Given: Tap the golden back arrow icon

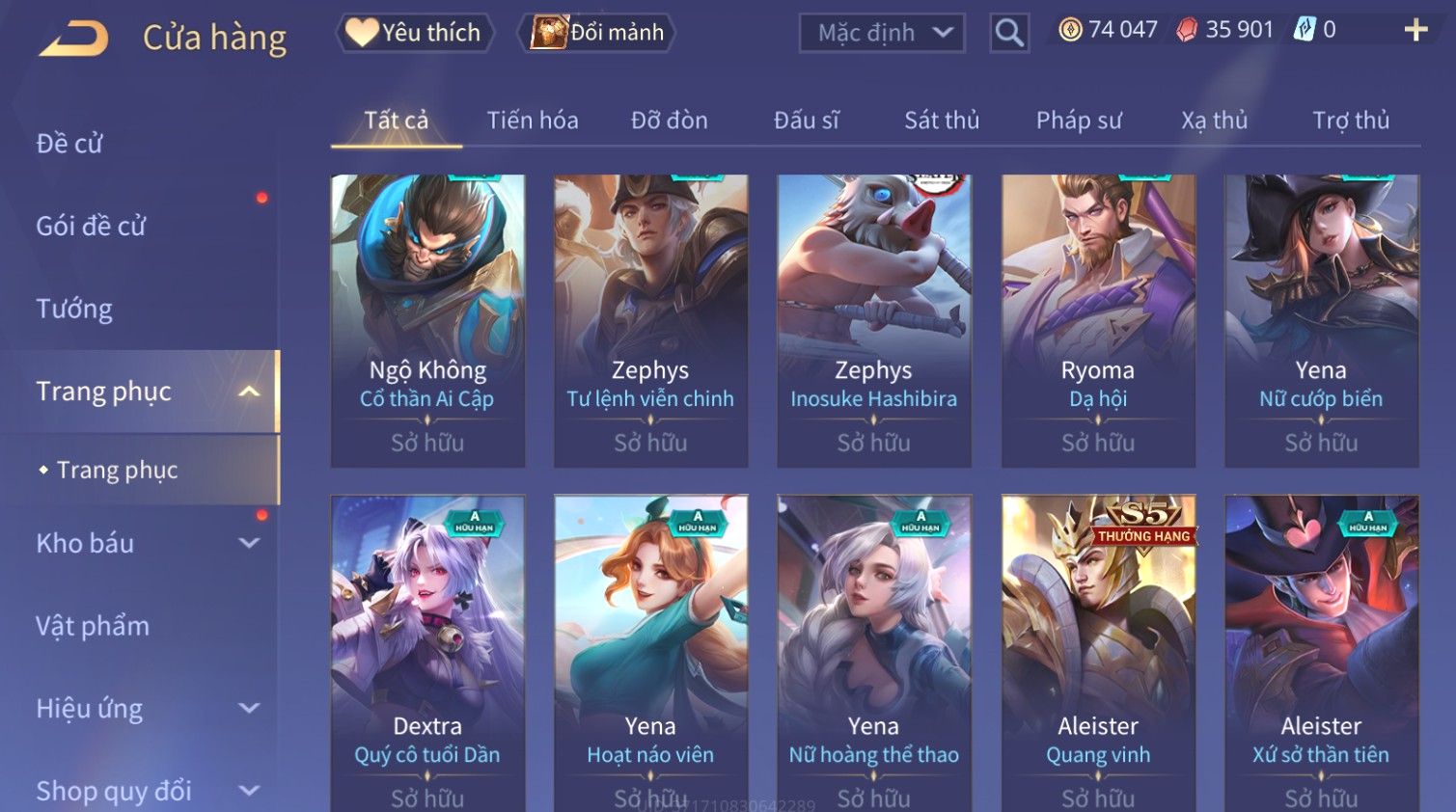Looking at the screenshot, I should tap(73, 39).
